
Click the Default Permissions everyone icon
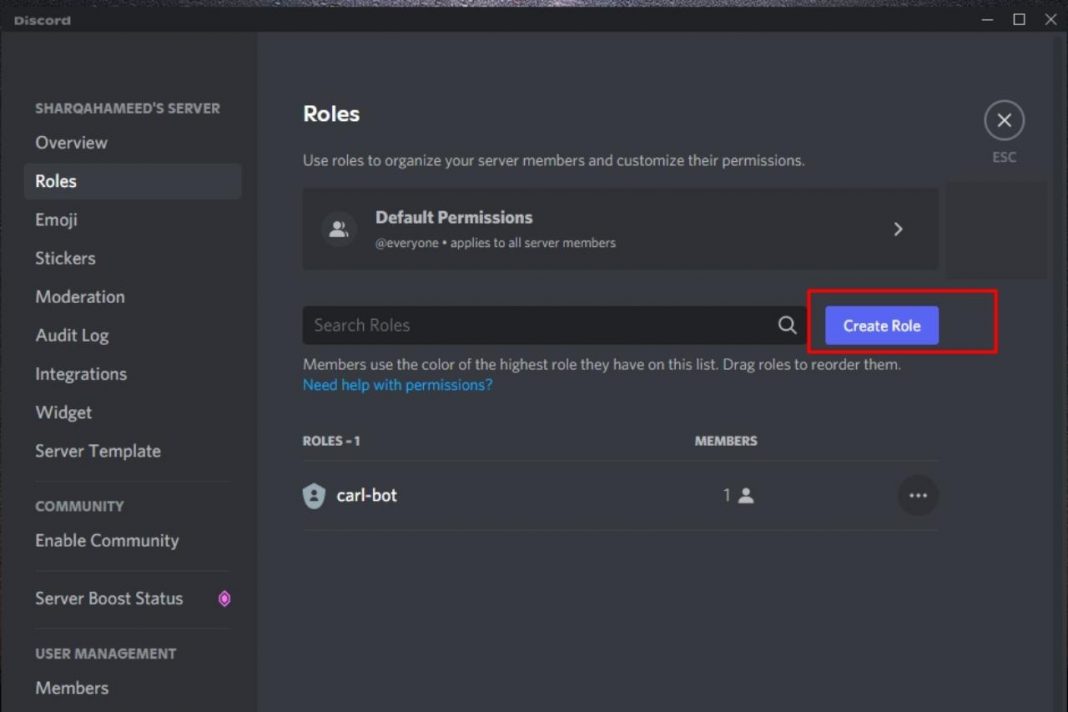coord(339,228)
